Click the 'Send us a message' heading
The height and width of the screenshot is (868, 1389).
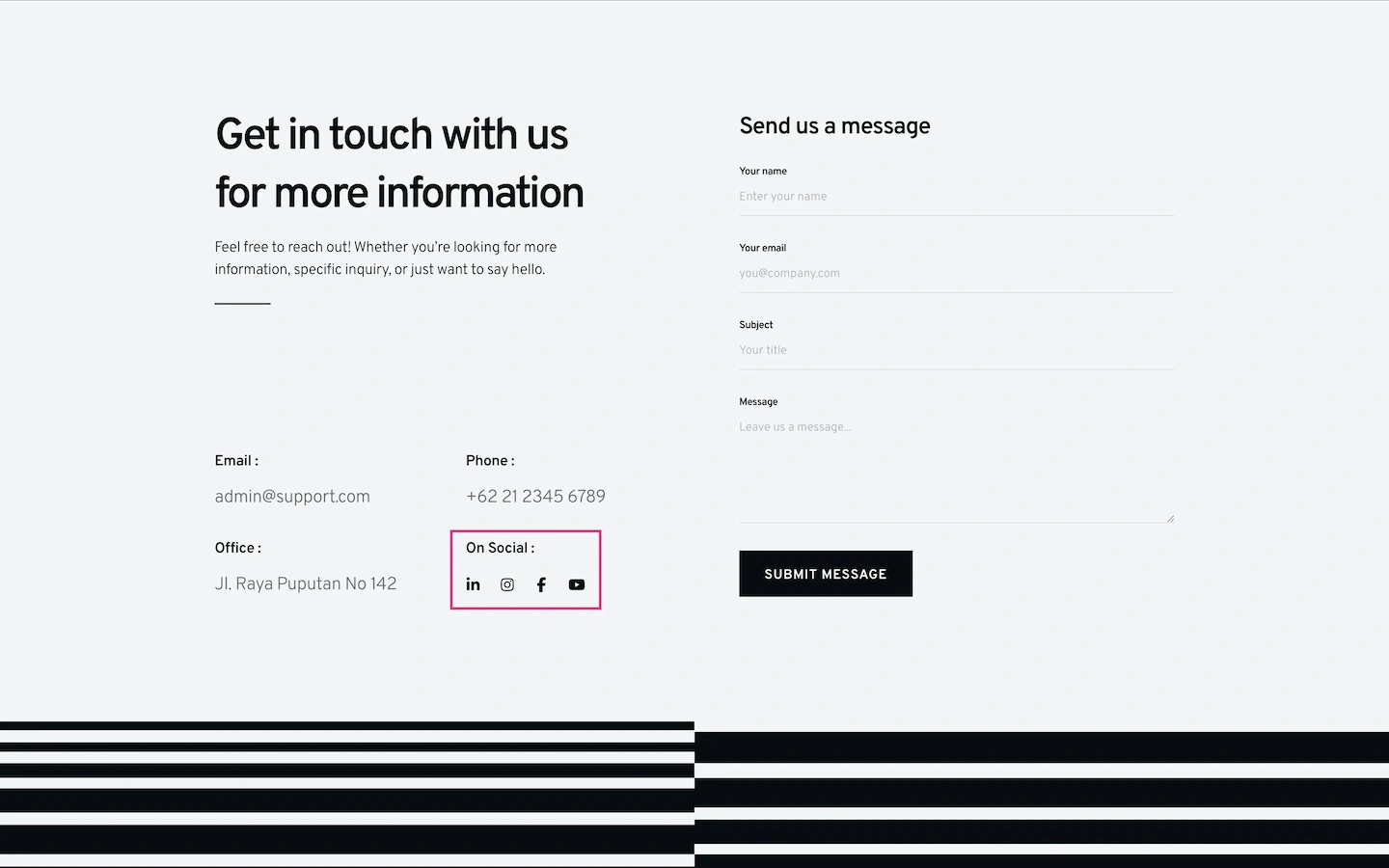(834, 126)
